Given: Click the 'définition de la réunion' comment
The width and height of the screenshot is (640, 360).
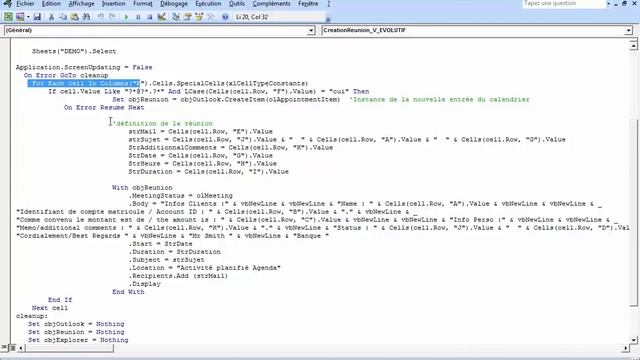Looking at the screenshot, I should (x=163, y=123).
